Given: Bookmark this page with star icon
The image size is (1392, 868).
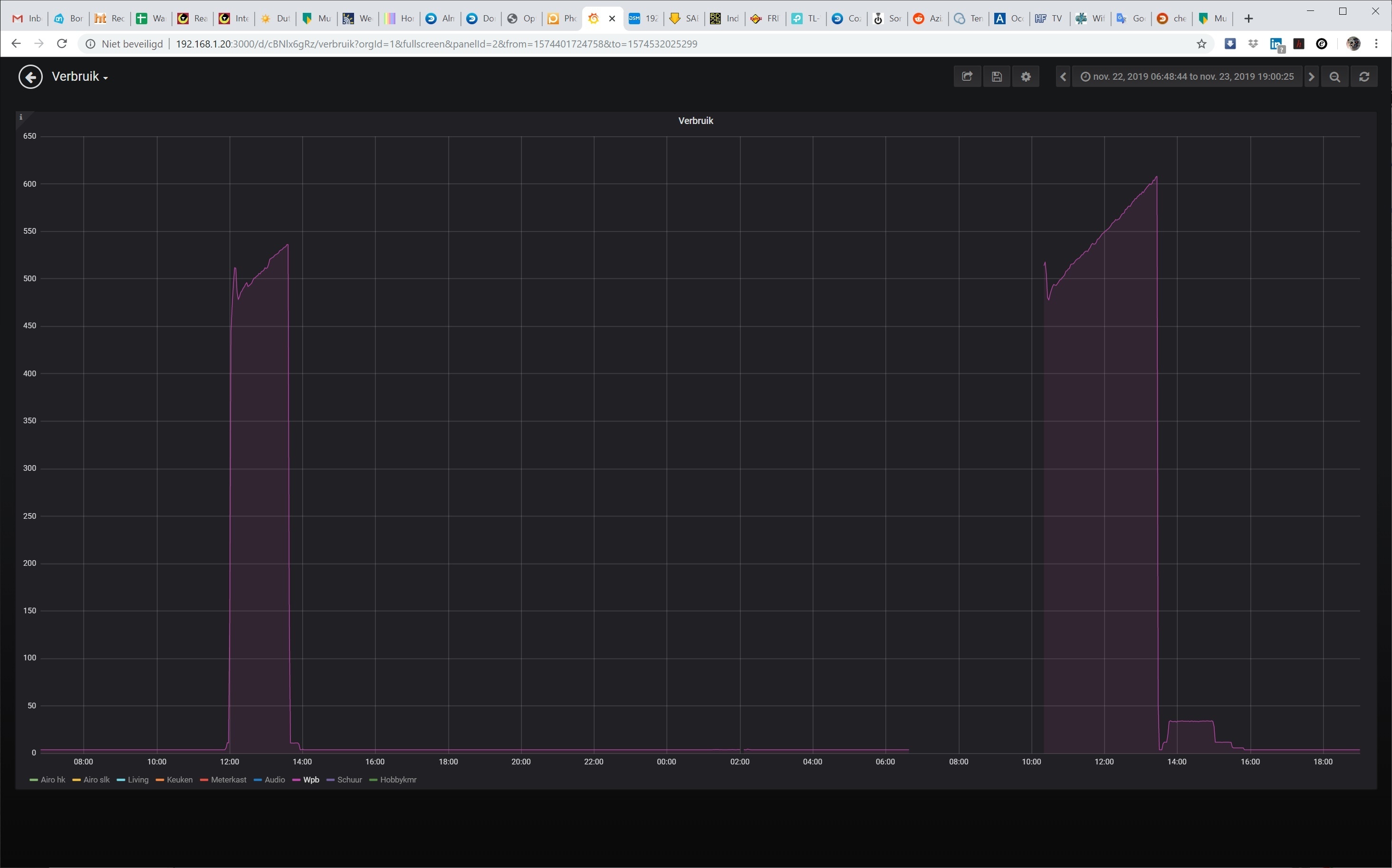Looking at the screenshot, I should [1201, 44].
